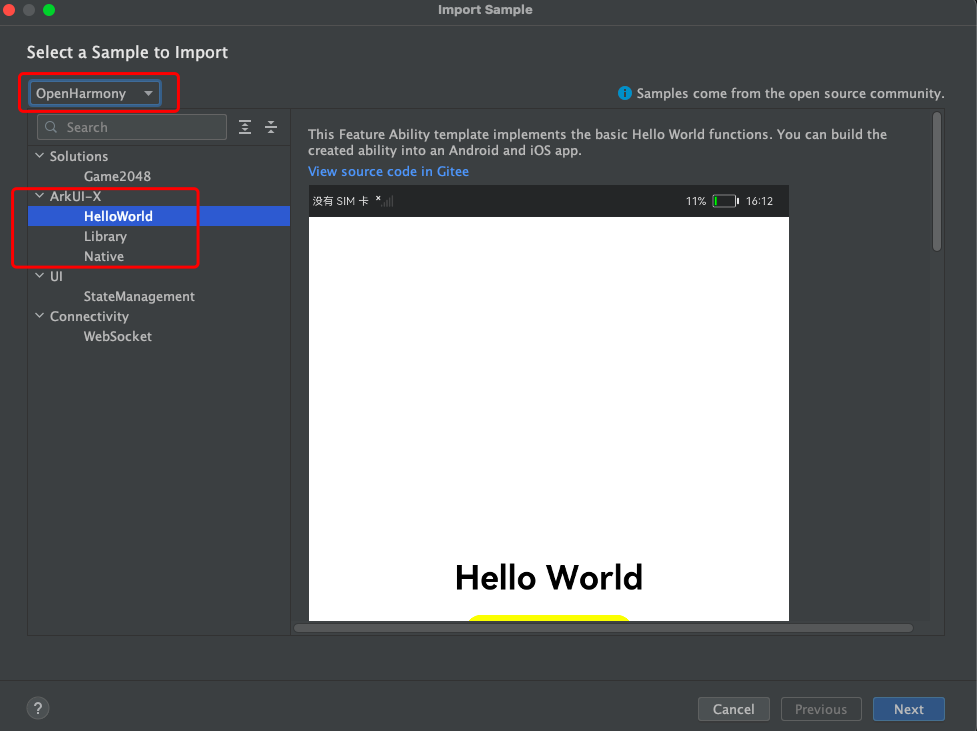Click the search magnifier icon
This screenshot has height=731, width=977.
point(51,127)
